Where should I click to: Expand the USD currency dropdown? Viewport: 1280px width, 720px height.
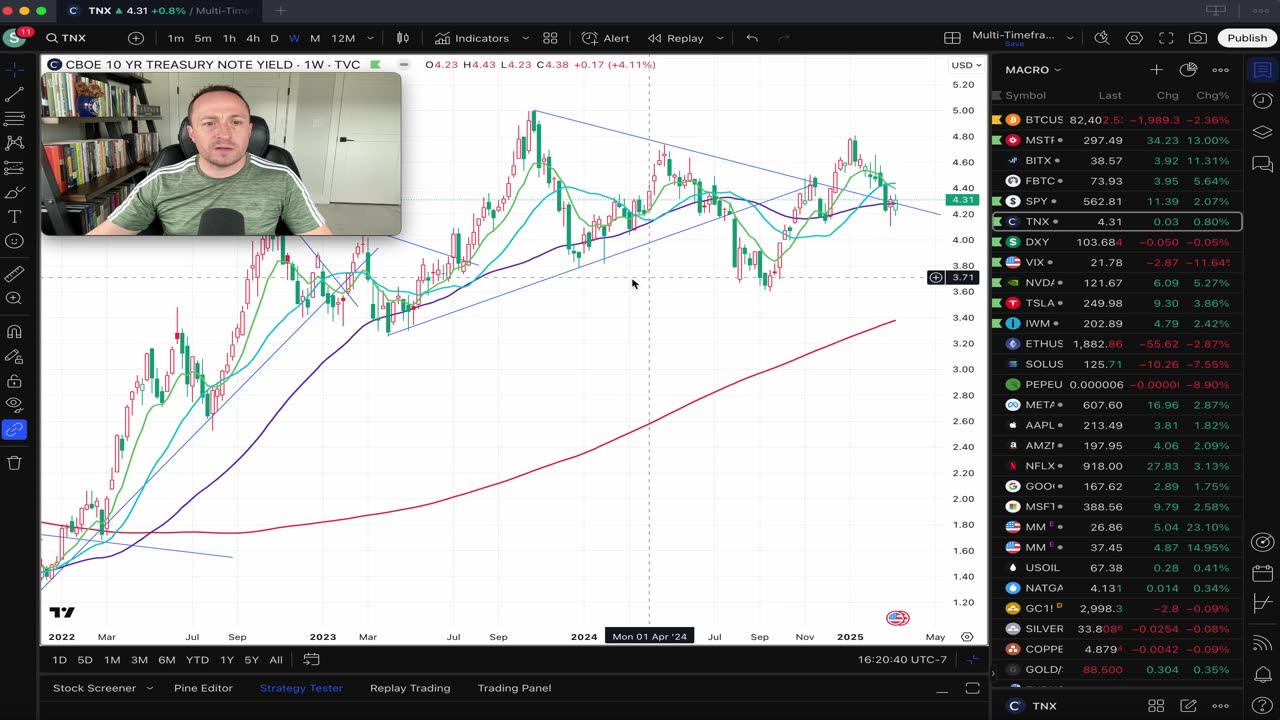[966, 65]
